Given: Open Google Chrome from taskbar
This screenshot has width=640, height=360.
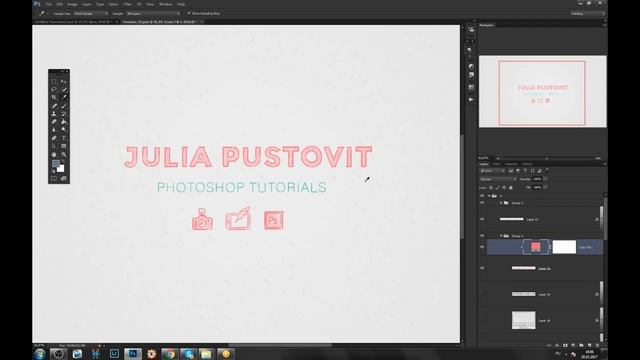Looking at the screenshot, I should tap(170, 354).
